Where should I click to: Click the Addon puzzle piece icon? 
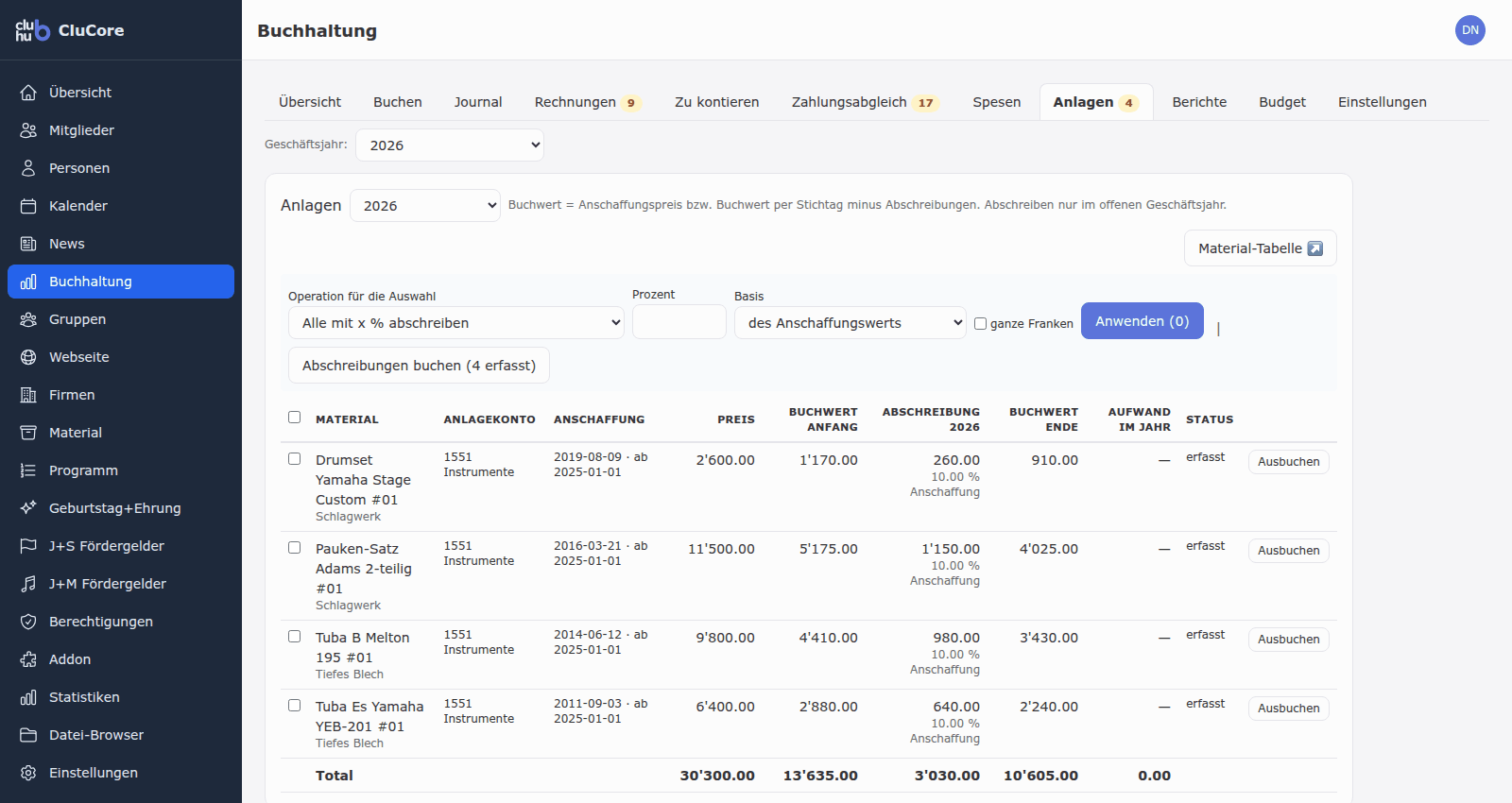pyautogui.click(x=28, y=659)
